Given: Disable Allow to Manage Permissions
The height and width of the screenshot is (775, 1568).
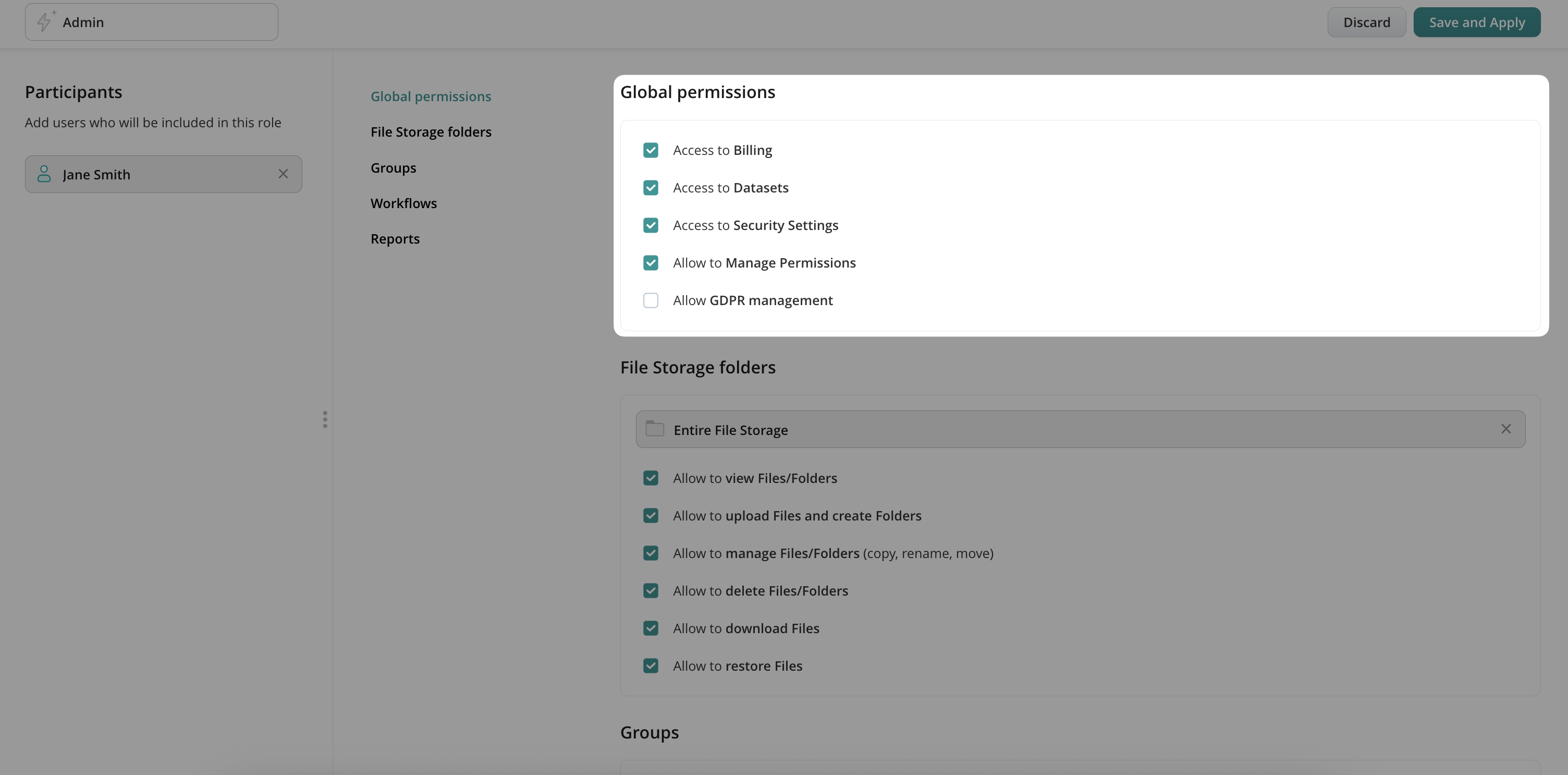Looking at the screenshot, I should pos(650,263).
